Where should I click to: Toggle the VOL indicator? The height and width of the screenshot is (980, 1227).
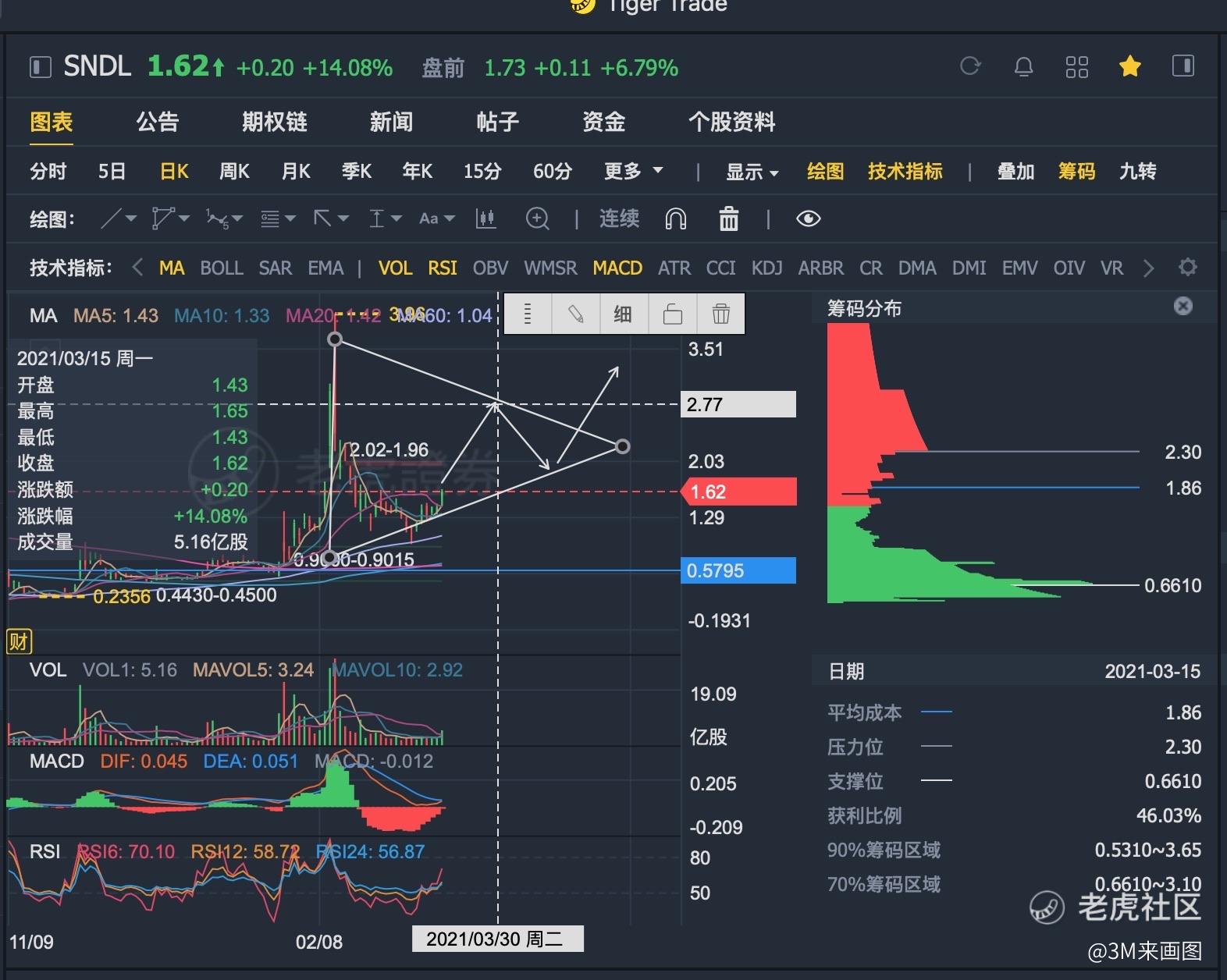[x=395, y=268]
